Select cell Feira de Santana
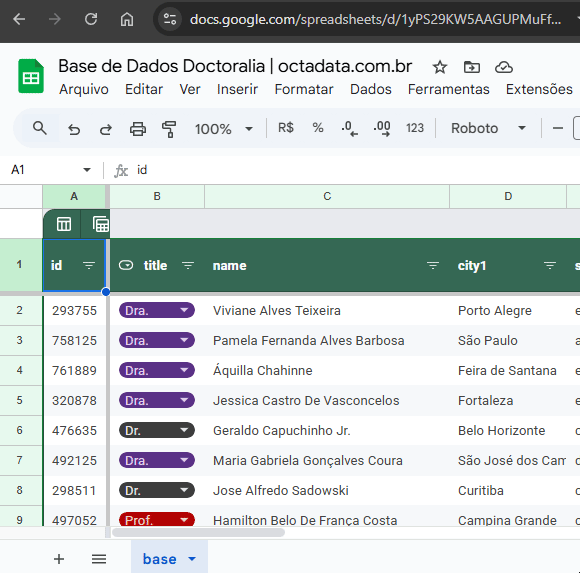This screenshot has width=580, height=573. [508, 370]
